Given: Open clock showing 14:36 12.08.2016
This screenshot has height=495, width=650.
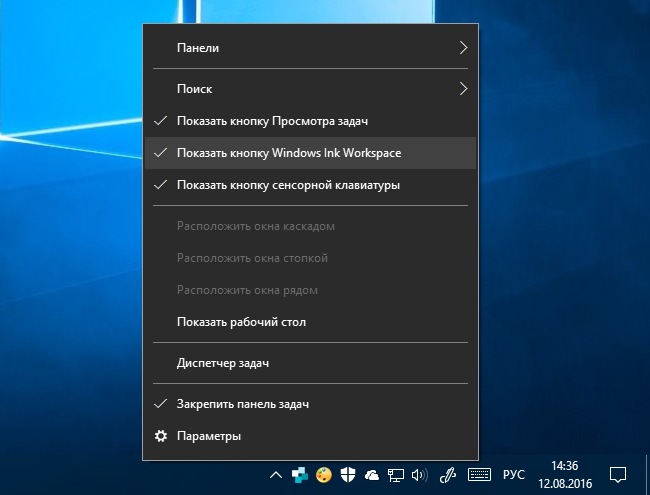Looking at the screenshot, I should coord(565,475).
